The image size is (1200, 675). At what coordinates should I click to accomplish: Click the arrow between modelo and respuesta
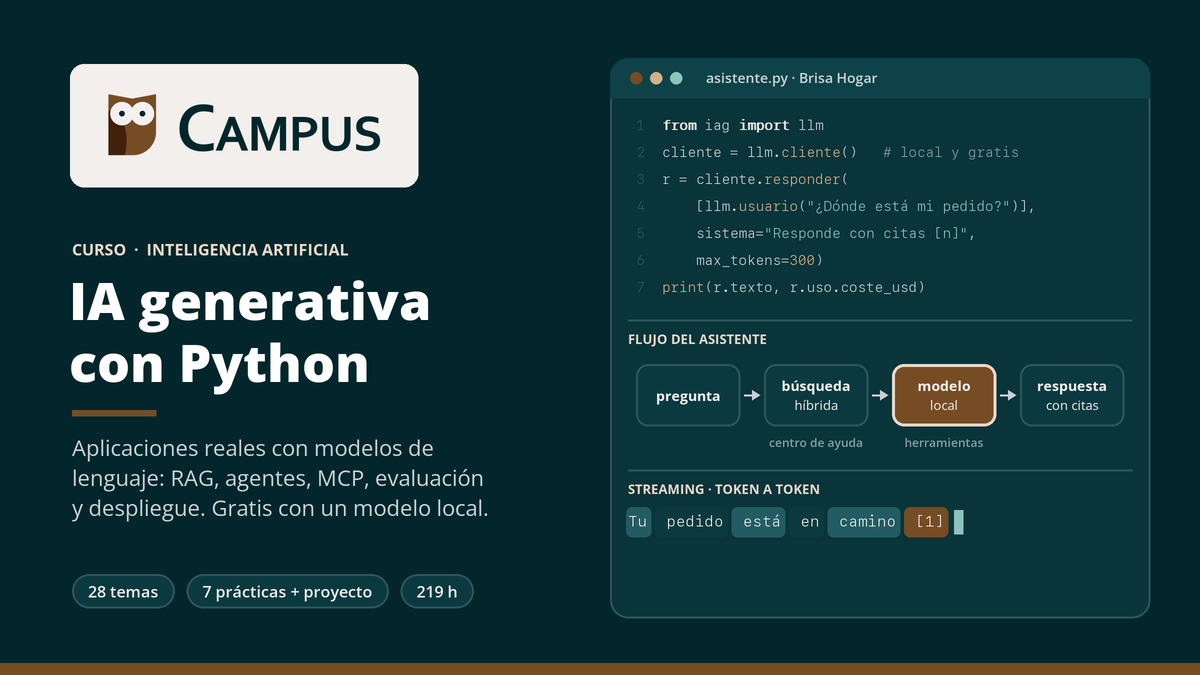(1008, 396)
